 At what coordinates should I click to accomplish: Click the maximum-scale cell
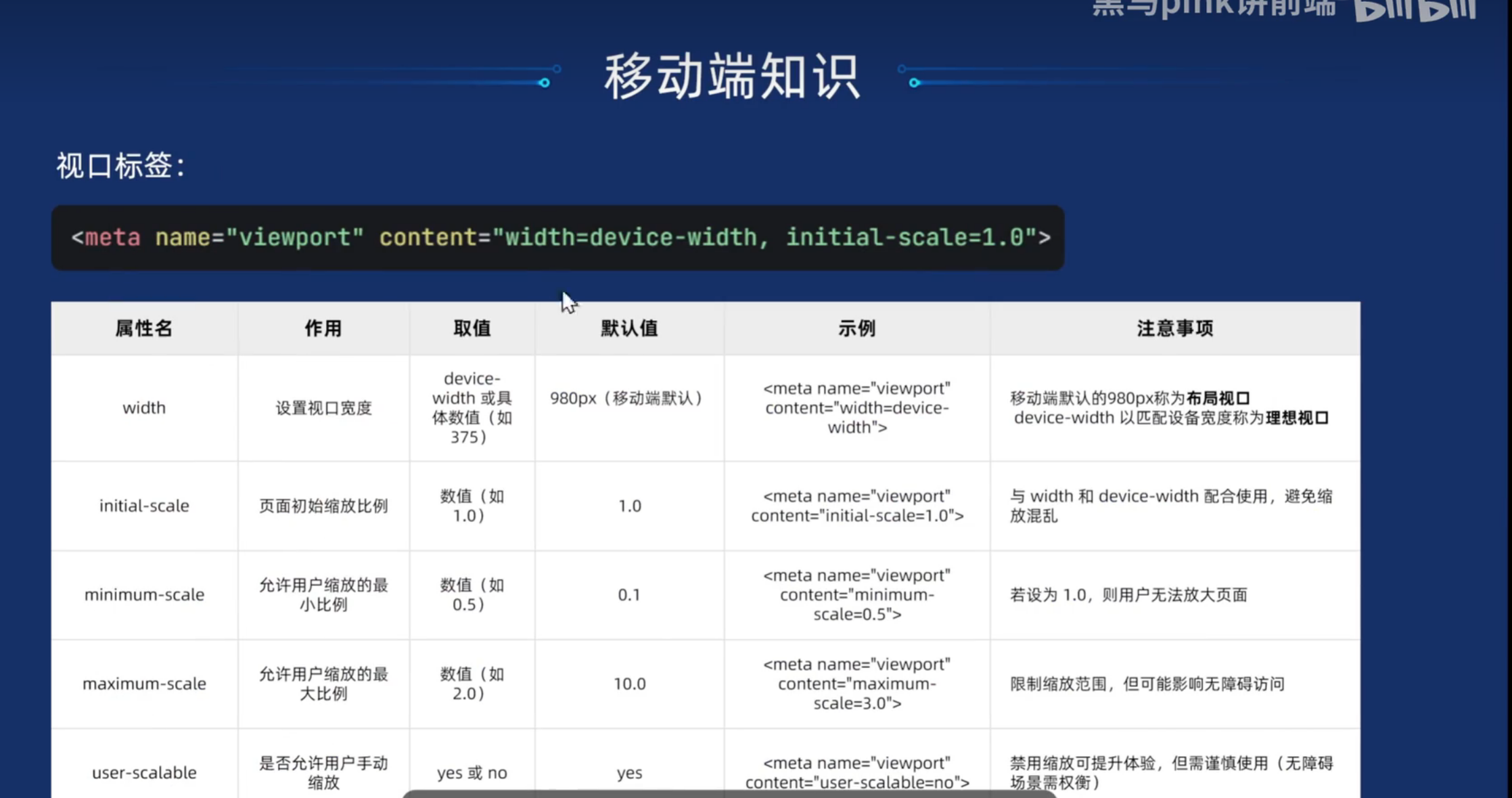(144, 684)
